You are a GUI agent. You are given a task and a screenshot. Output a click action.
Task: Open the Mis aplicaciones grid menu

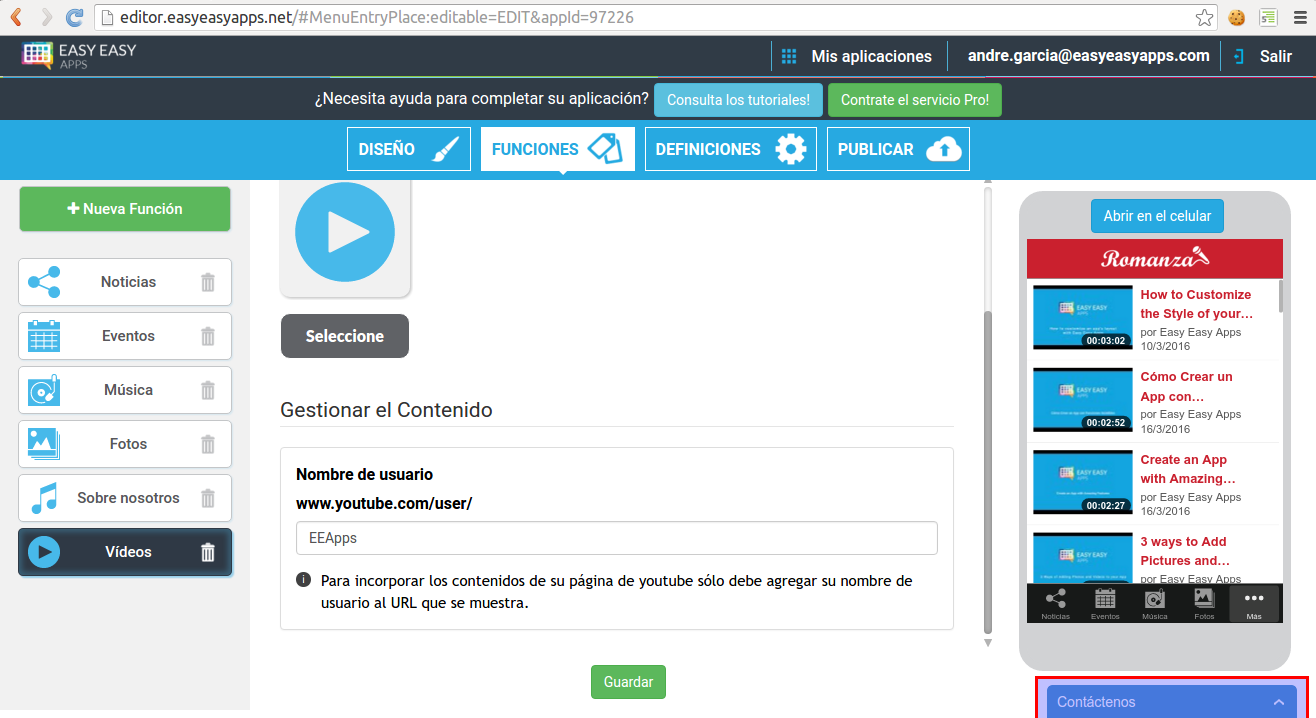click(789, 56)
